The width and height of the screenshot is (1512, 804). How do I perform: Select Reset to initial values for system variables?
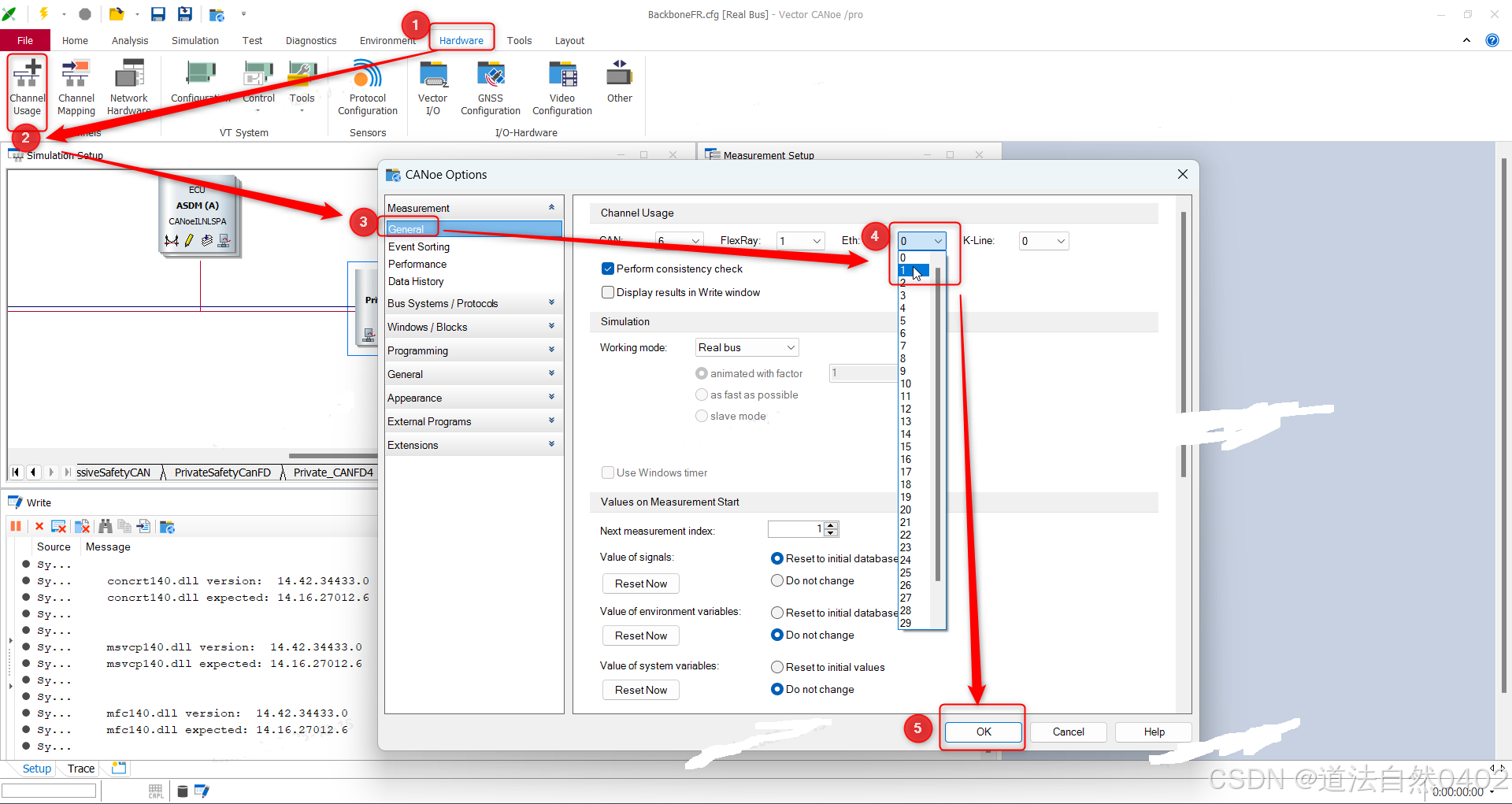click(x=776, y=667)
